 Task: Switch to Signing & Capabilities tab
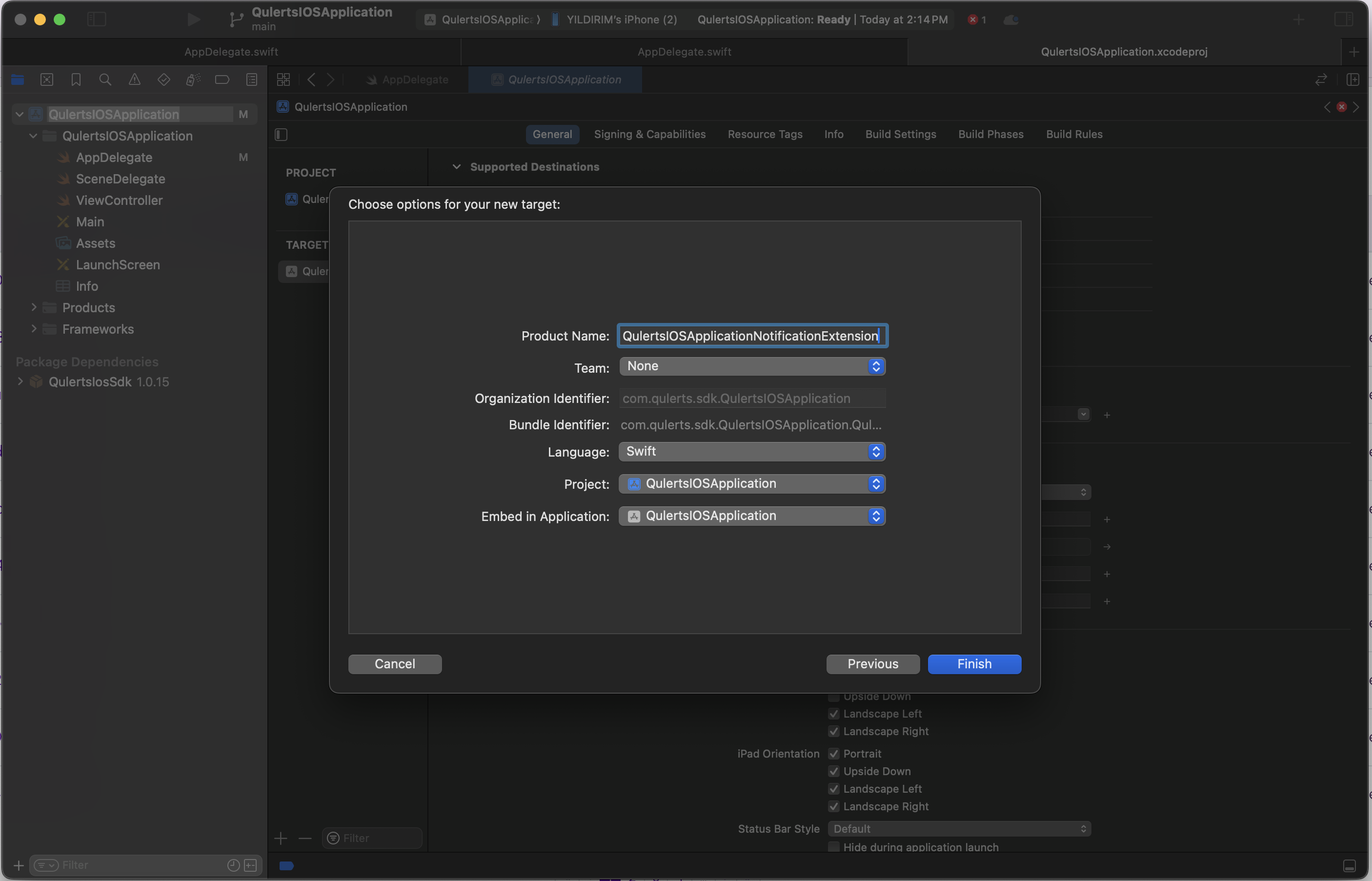tap(649, 135)
